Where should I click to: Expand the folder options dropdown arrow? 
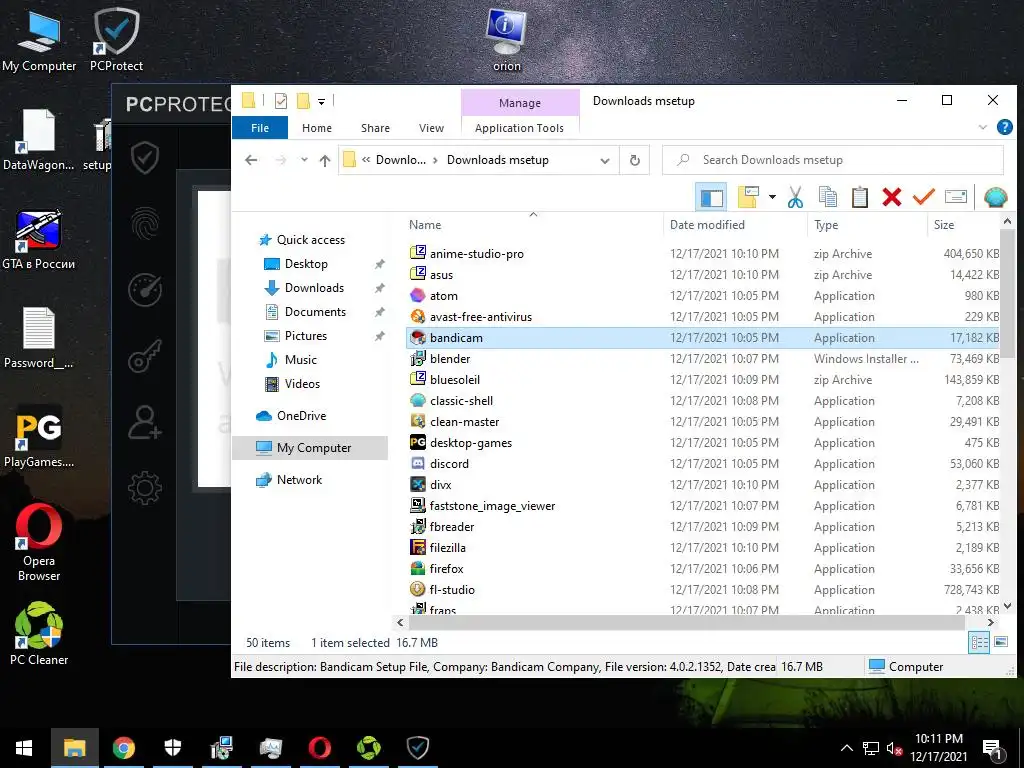click(771, 197)
